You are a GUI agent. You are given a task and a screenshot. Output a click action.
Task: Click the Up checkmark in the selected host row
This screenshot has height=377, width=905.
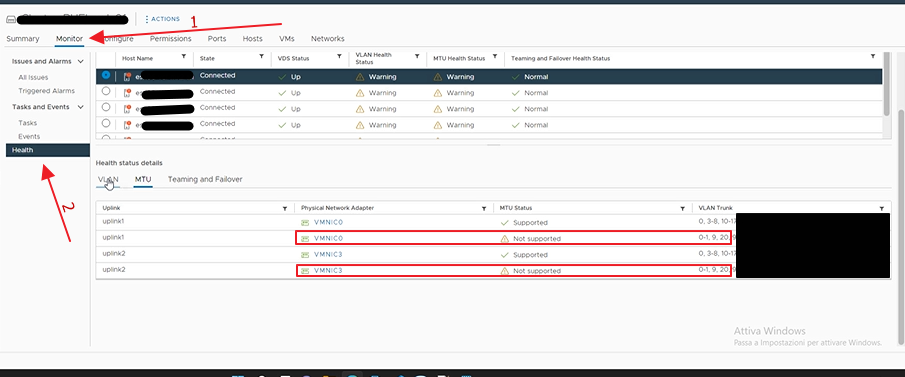[x=282, y=77]
